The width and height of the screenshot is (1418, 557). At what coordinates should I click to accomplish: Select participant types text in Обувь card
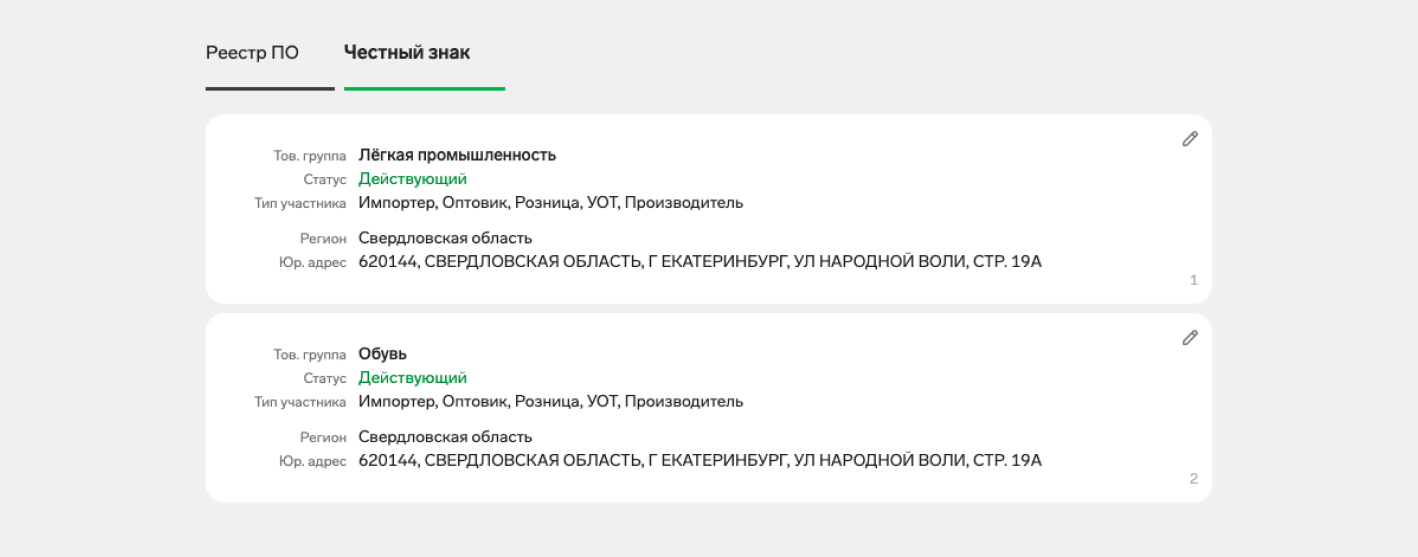tap(551, 402)
